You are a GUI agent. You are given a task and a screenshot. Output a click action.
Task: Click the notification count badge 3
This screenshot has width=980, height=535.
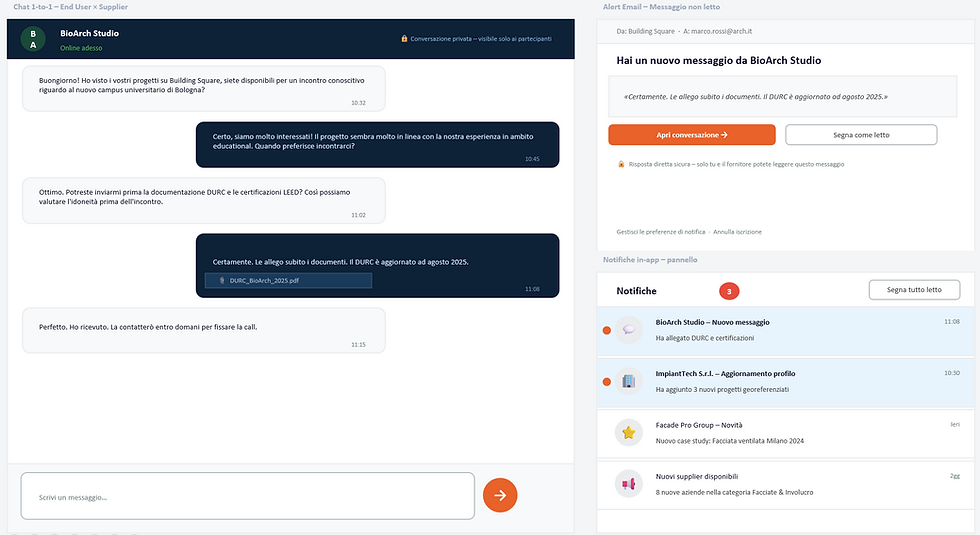point(729,291)
